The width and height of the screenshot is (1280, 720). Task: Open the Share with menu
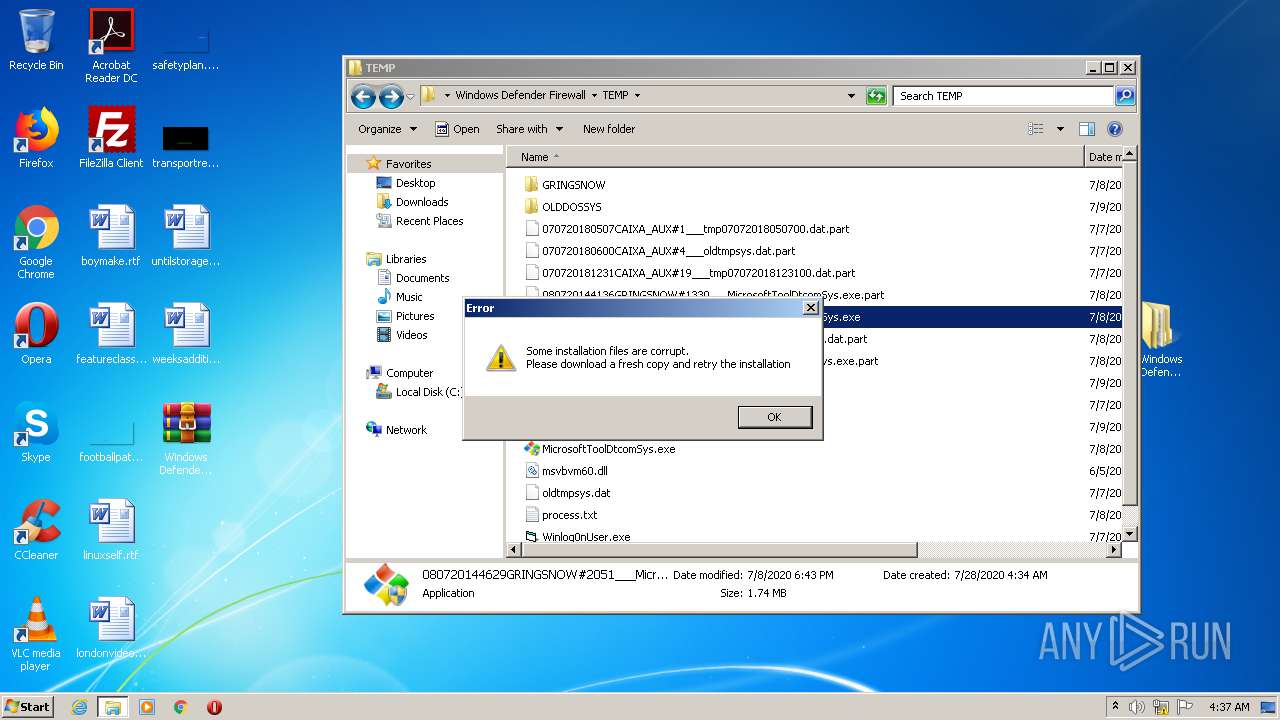pyautogui.click(x=530, y=129)
